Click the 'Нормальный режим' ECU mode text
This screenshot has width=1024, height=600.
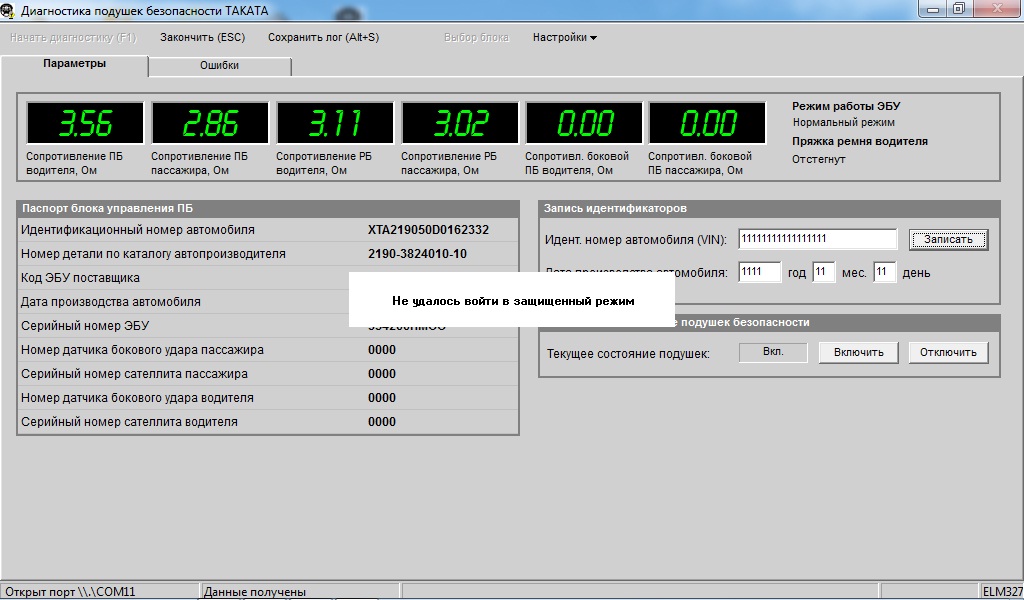click(844, 122)
